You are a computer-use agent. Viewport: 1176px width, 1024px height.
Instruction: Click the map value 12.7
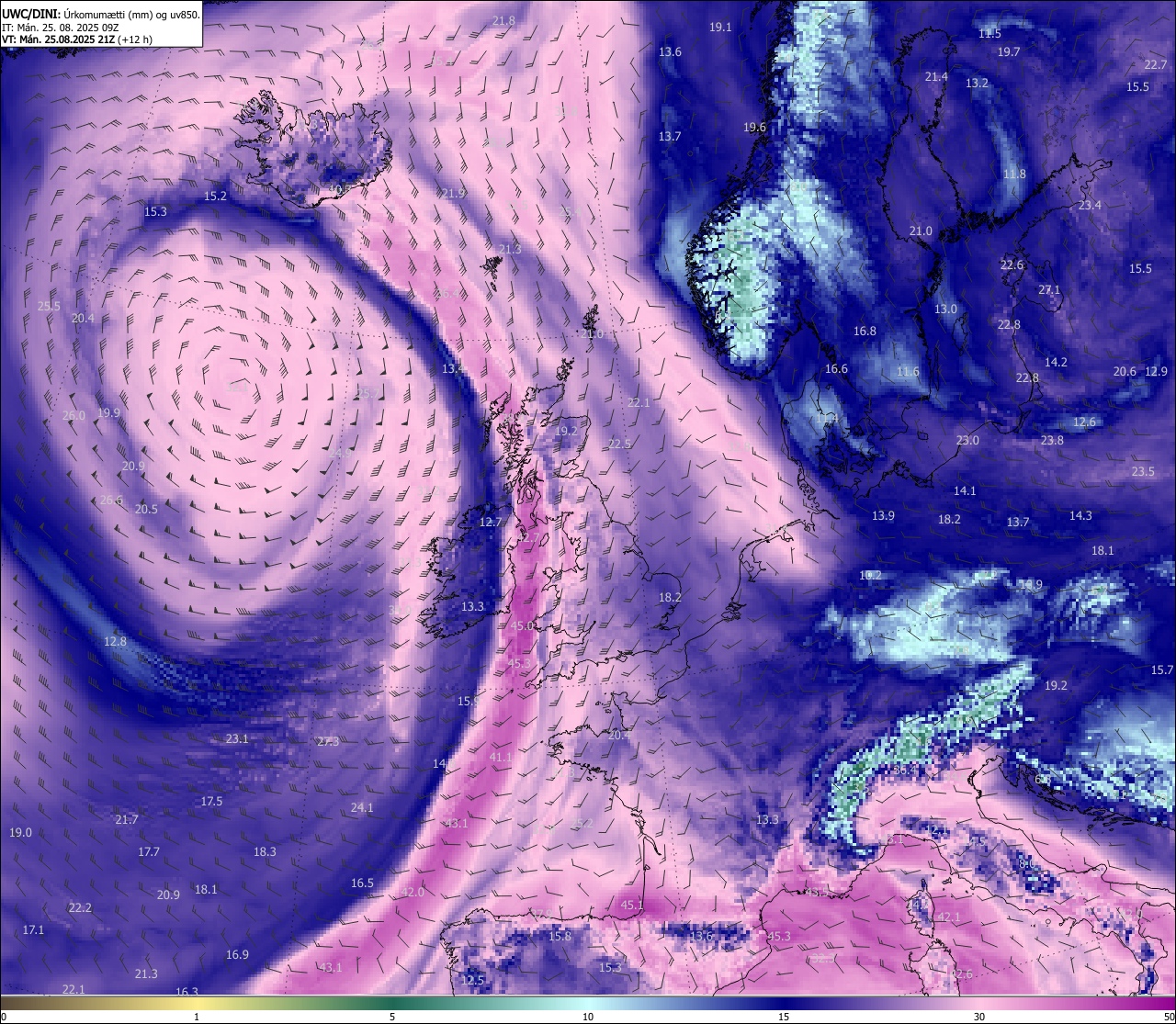[491, 523]
